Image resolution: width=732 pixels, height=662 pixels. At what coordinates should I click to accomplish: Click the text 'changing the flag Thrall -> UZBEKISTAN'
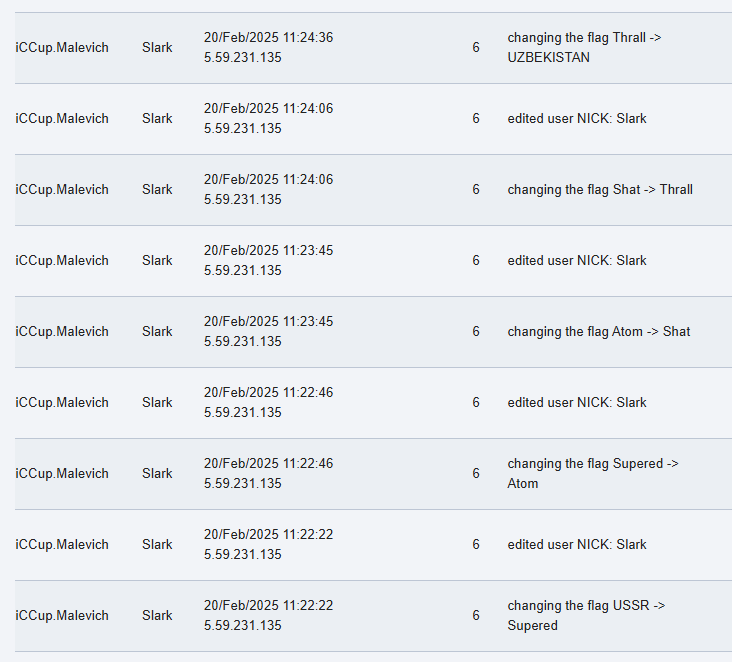tap(584, 47)
